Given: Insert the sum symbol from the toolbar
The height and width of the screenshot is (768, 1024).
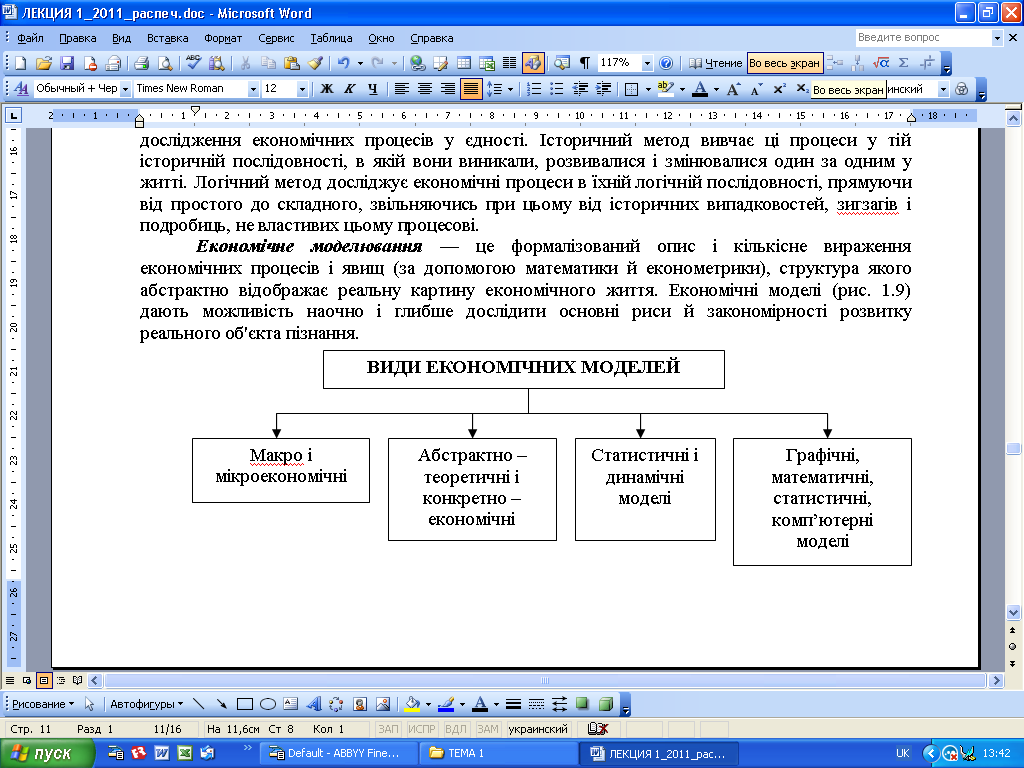Looking at the screenshot, I should click(904, 63).
